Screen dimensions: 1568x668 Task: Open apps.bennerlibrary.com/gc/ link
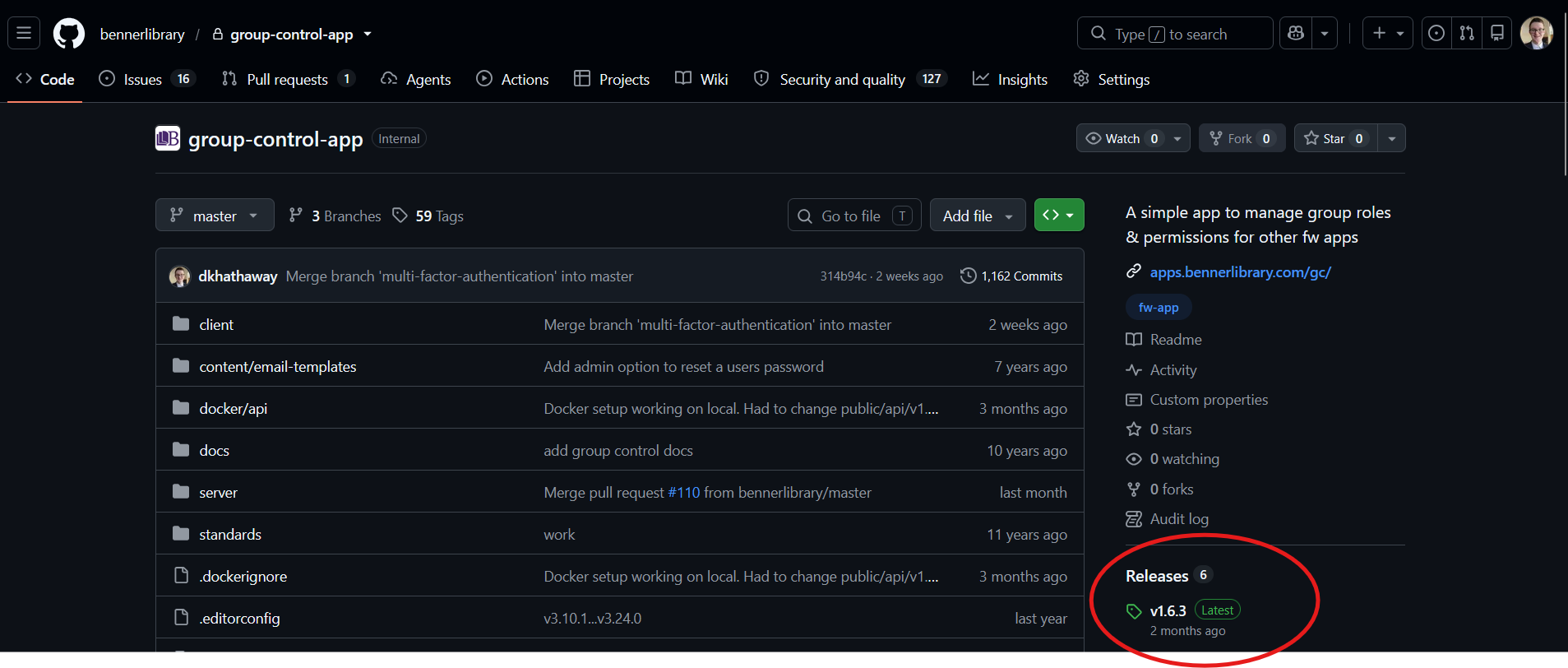click(1240, 271)
